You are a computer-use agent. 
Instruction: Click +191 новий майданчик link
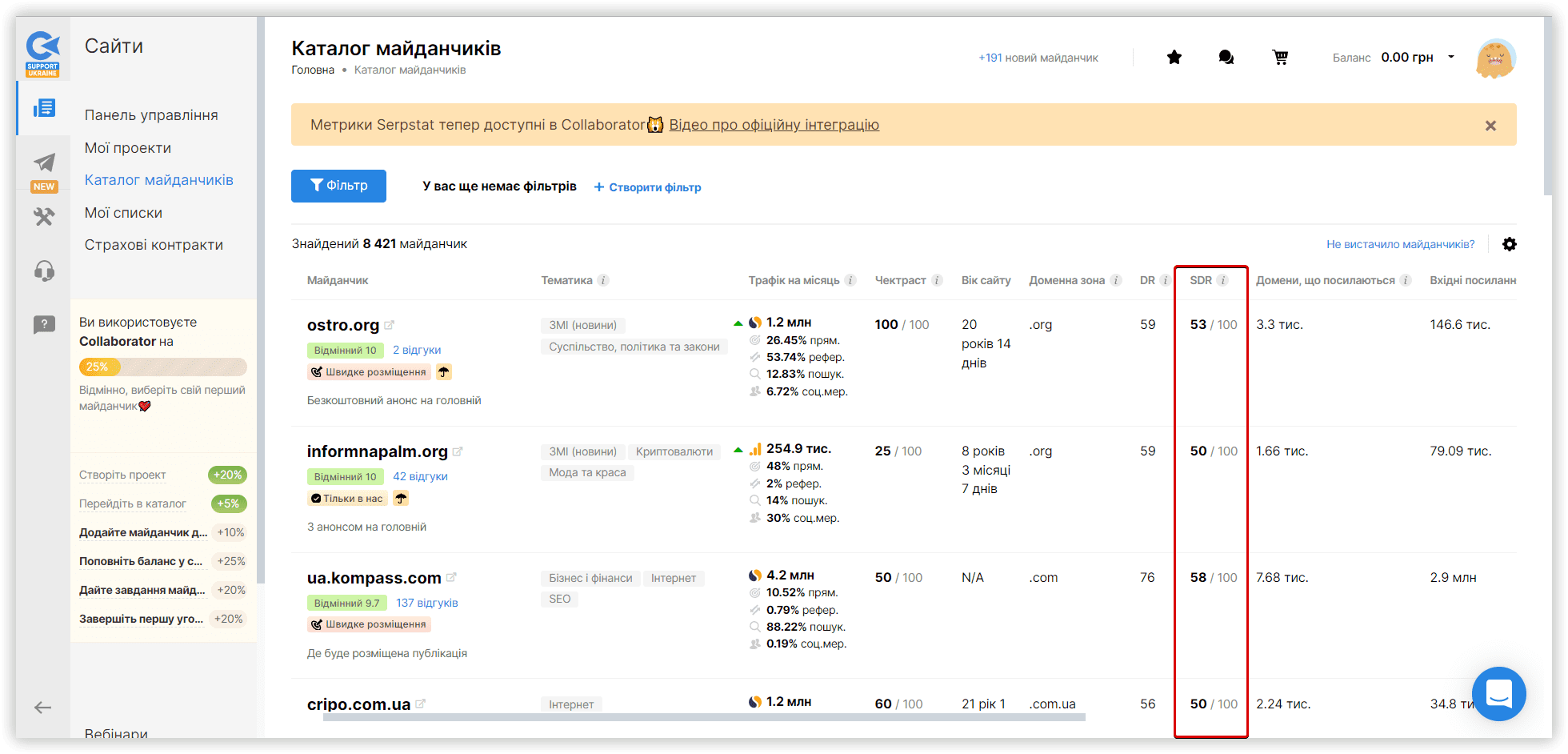pos(1038,58)
